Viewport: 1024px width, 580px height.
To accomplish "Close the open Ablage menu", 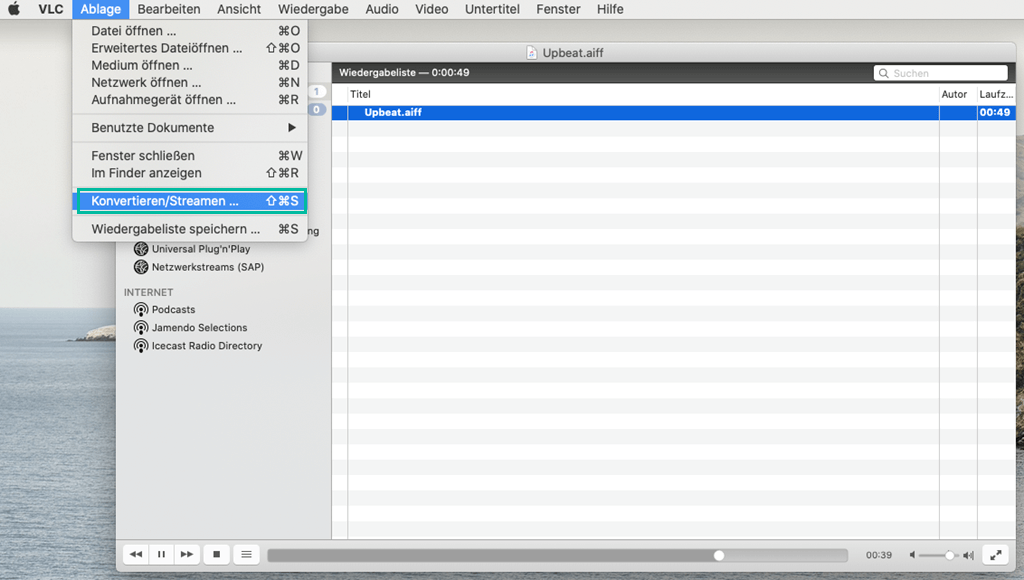I will [x=101, y=9].
